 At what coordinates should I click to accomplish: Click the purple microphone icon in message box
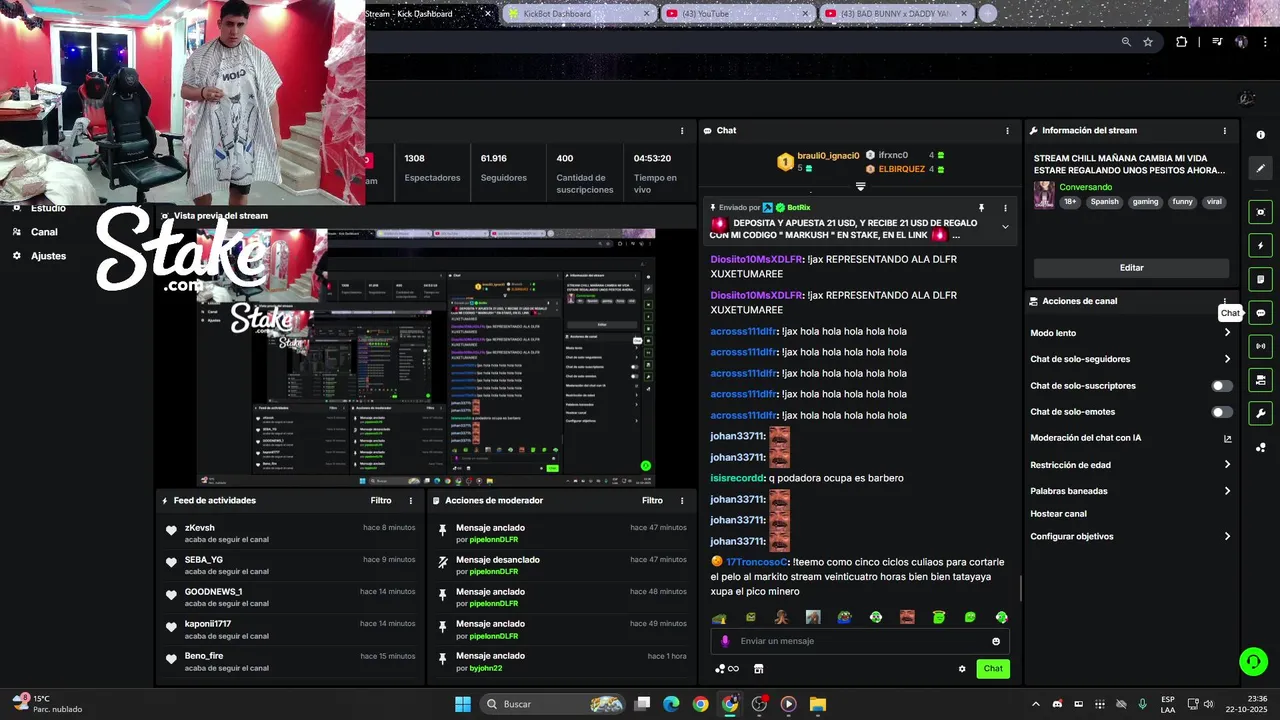point(725,641)
